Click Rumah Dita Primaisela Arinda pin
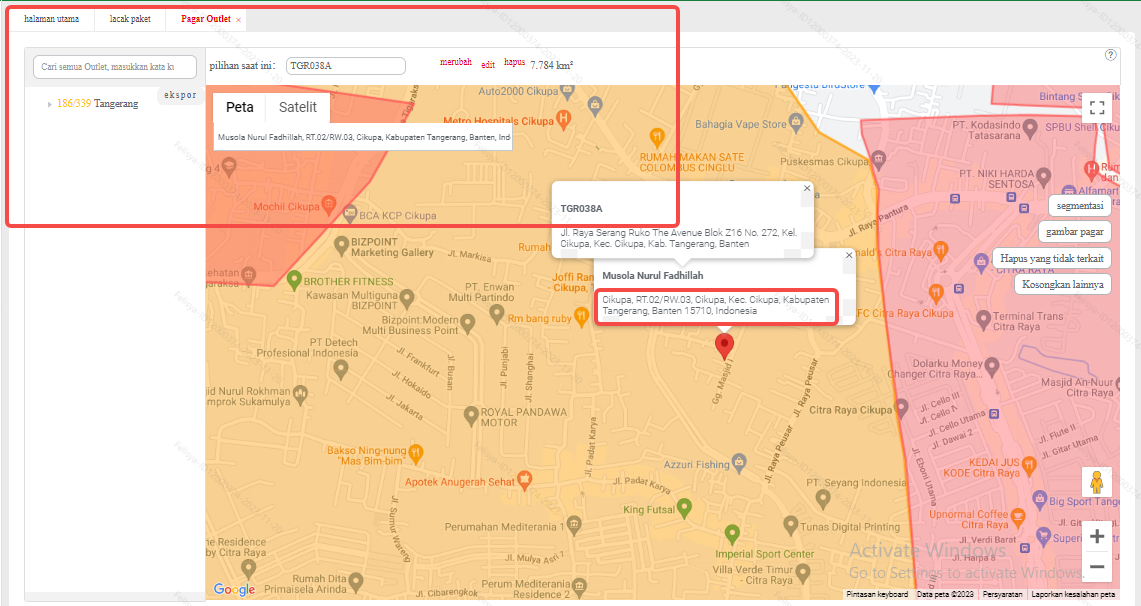The height and width of the screenshot is (606, 1141). 355,582
